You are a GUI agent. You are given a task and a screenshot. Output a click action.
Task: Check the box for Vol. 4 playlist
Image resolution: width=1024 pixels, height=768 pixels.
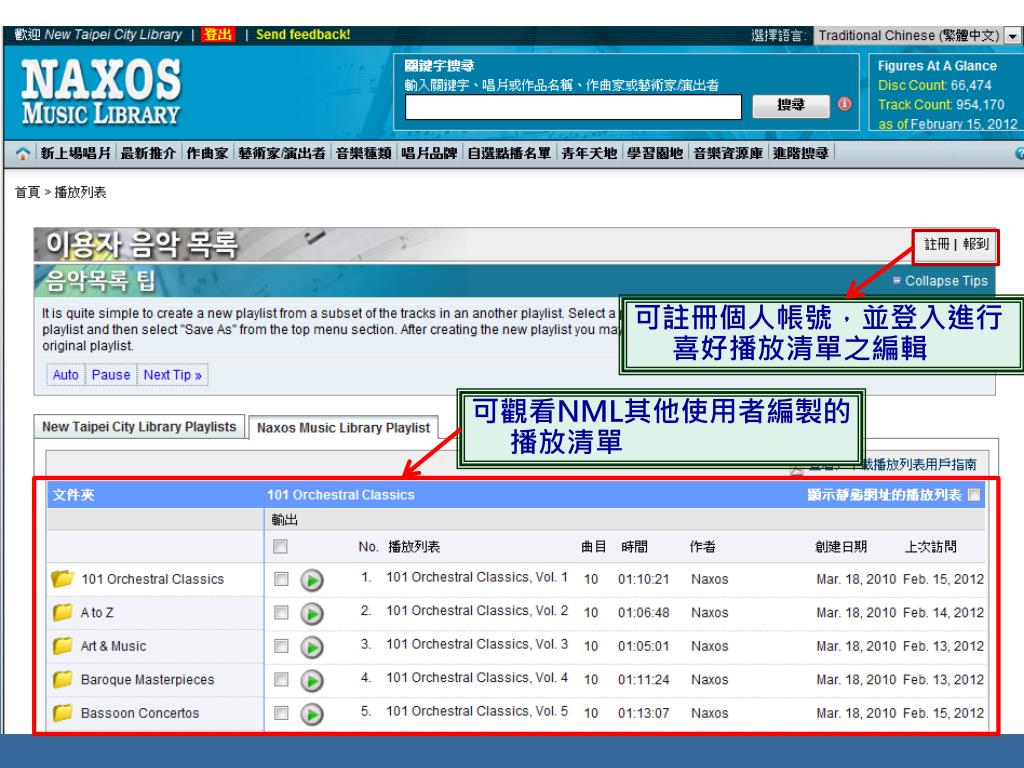[x=281, y=679]
